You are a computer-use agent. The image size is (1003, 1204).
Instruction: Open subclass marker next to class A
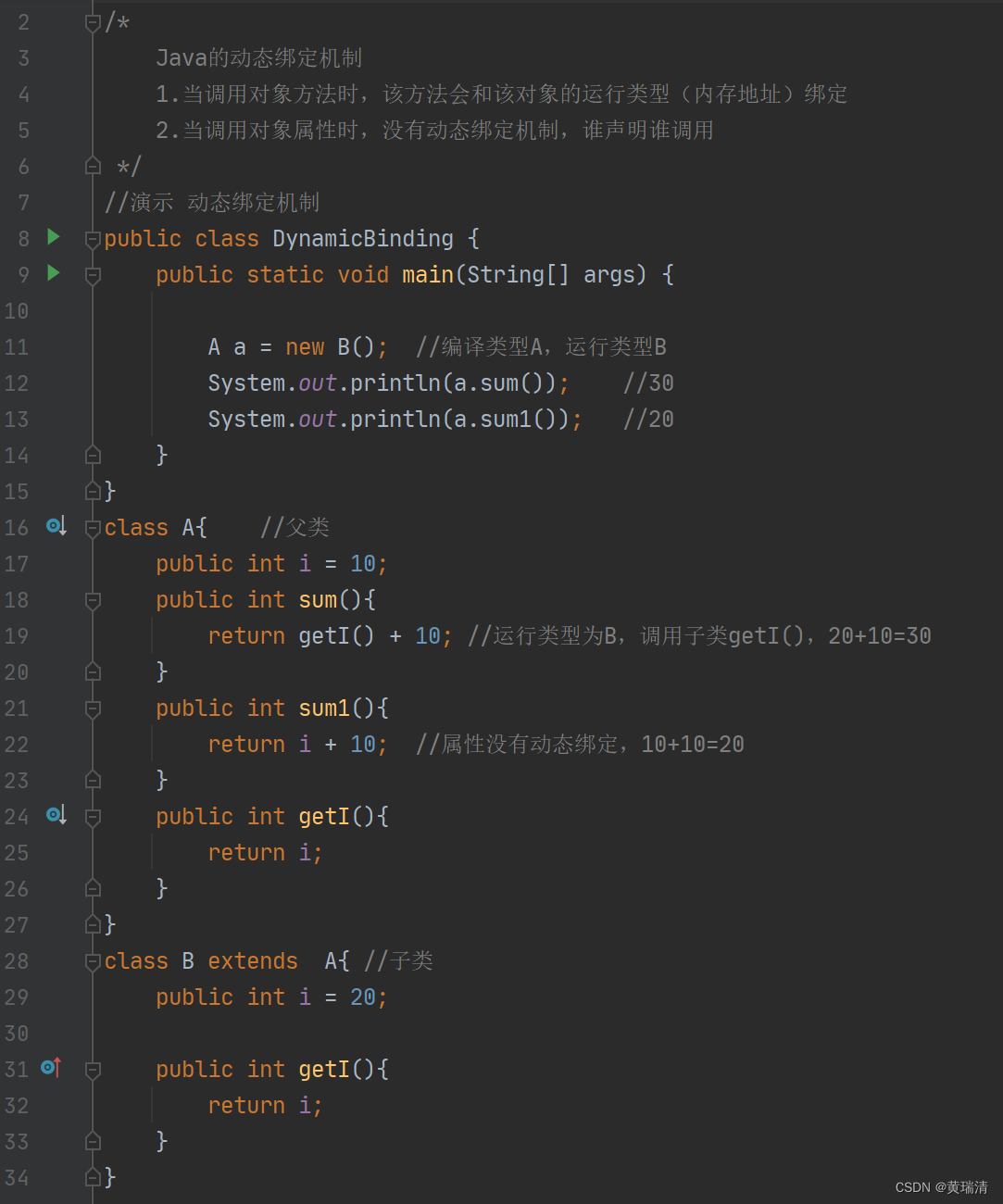[56, 527]
